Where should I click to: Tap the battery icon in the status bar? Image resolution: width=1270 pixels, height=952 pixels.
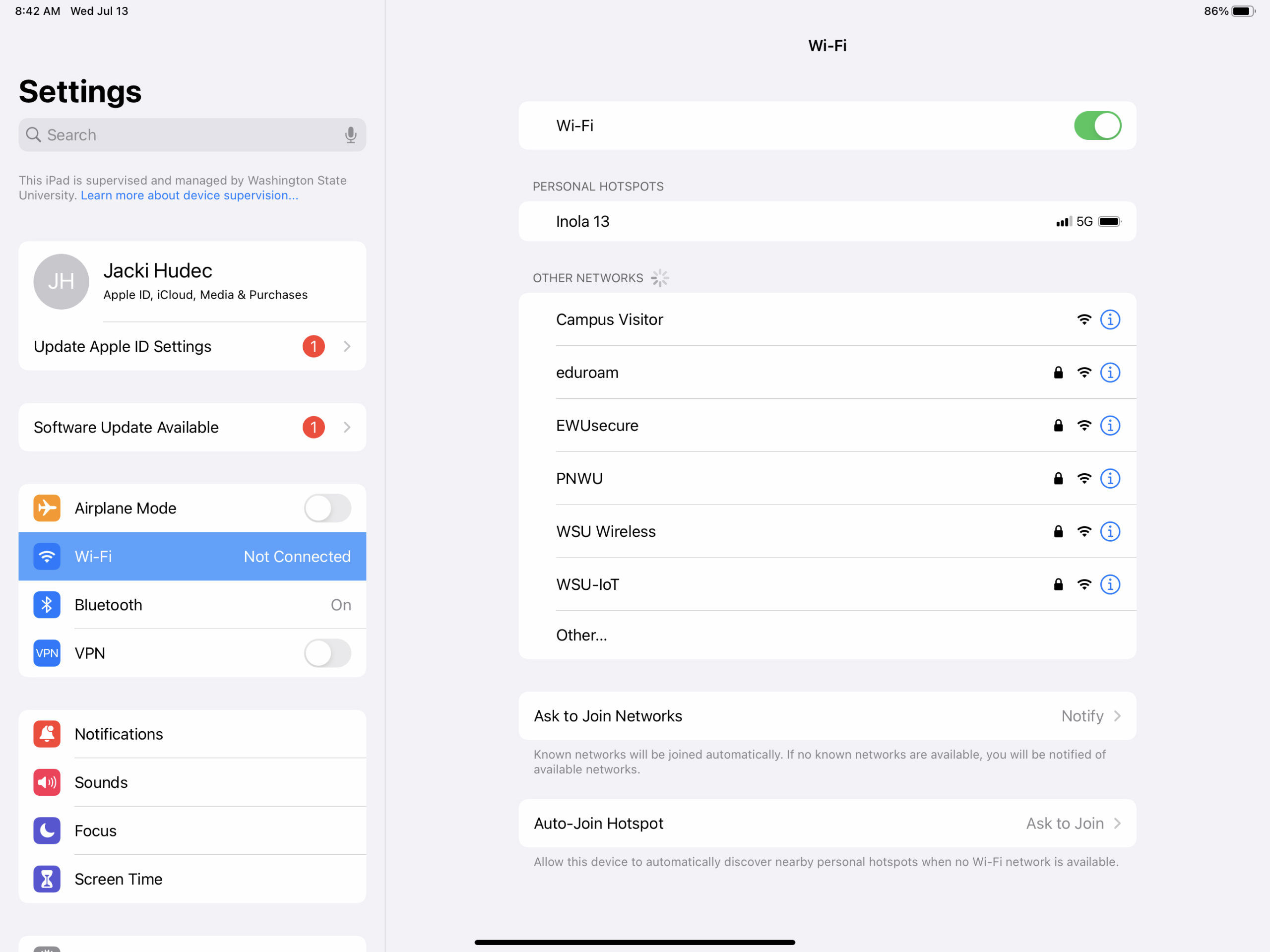[1244, 11]
